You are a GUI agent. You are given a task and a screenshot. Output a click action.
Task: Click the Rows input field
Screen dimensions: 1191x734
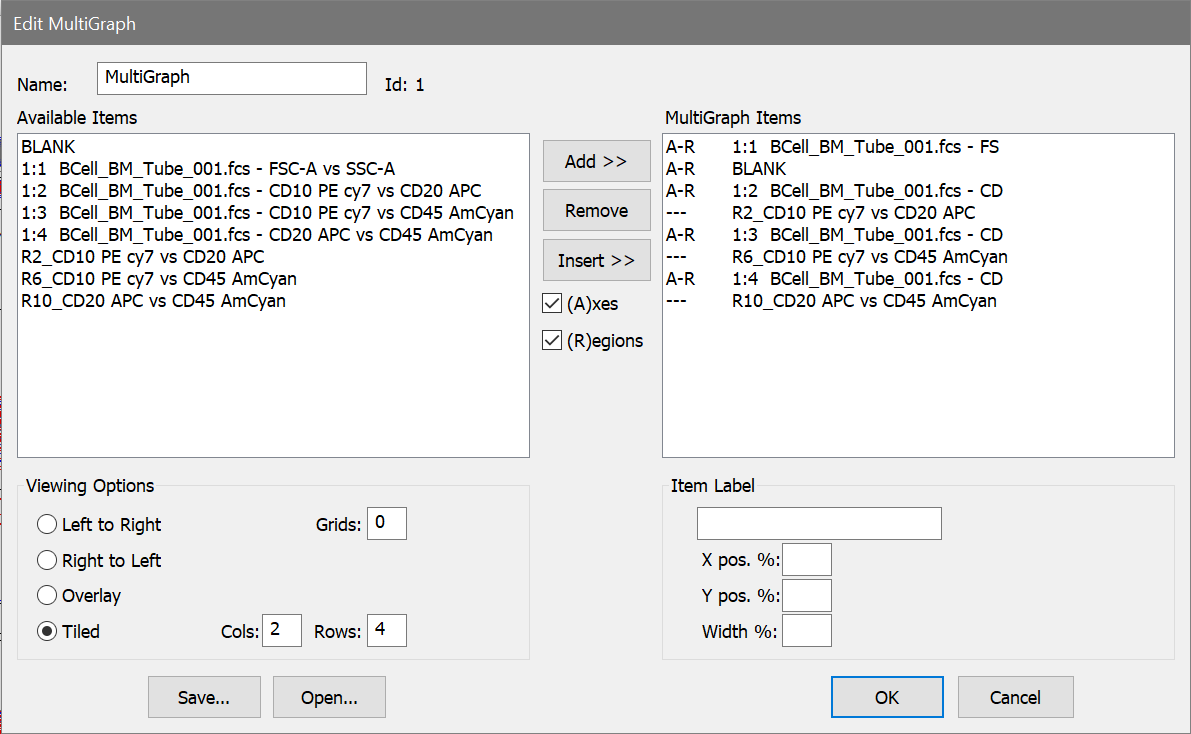[386, 631]
